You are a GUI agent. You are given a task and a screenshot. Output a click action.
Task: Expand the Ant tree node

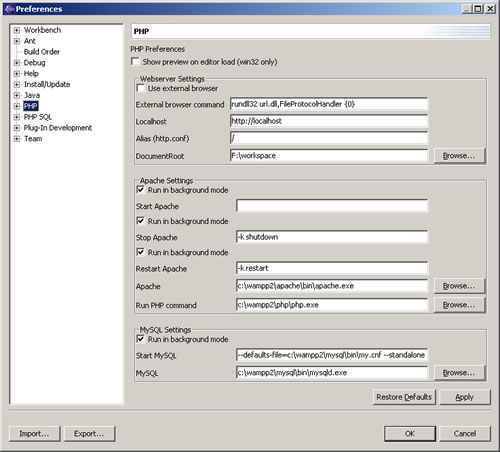(17, 41)
